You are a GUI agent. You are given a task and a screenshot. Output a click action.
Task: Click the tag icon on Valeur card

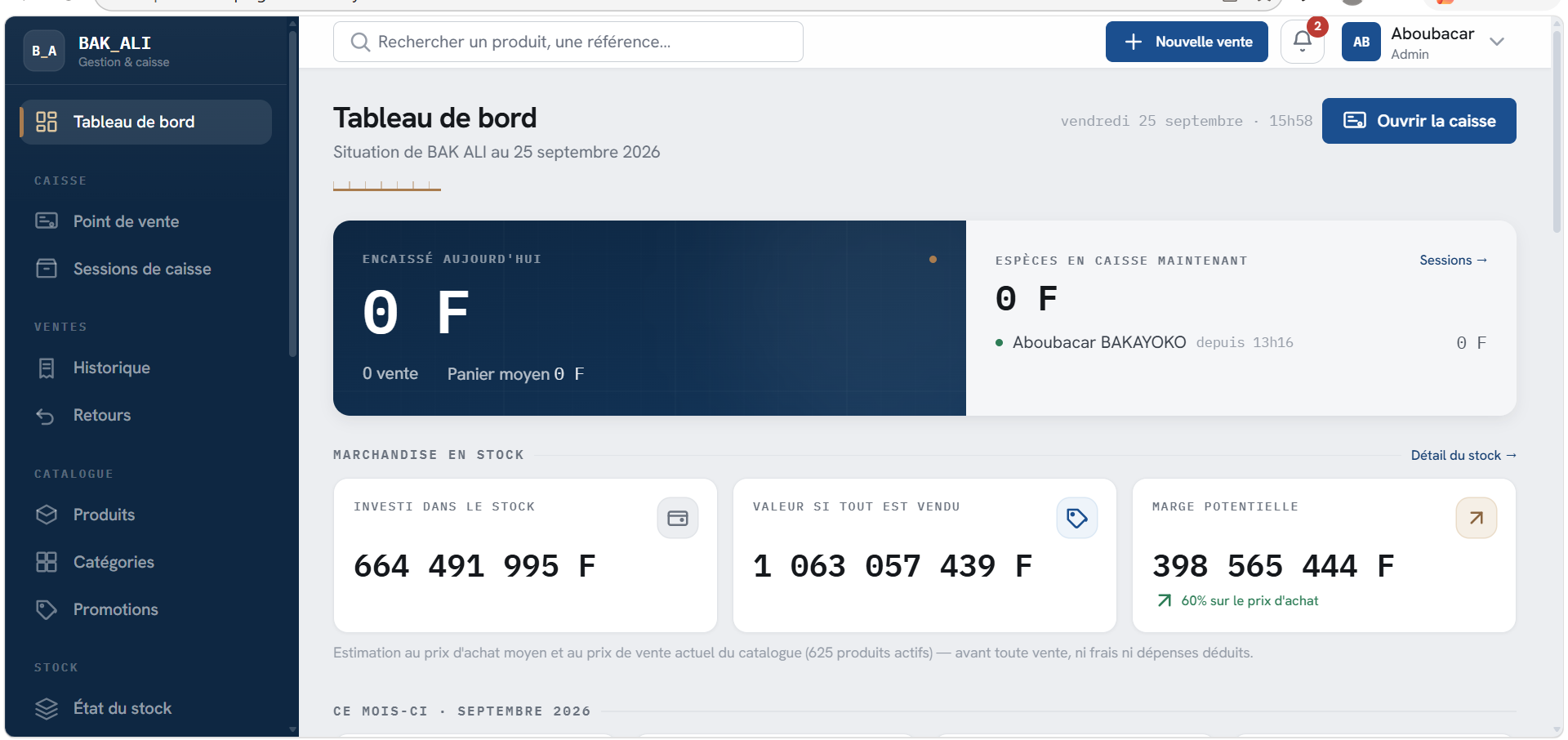pos(1077,518)
